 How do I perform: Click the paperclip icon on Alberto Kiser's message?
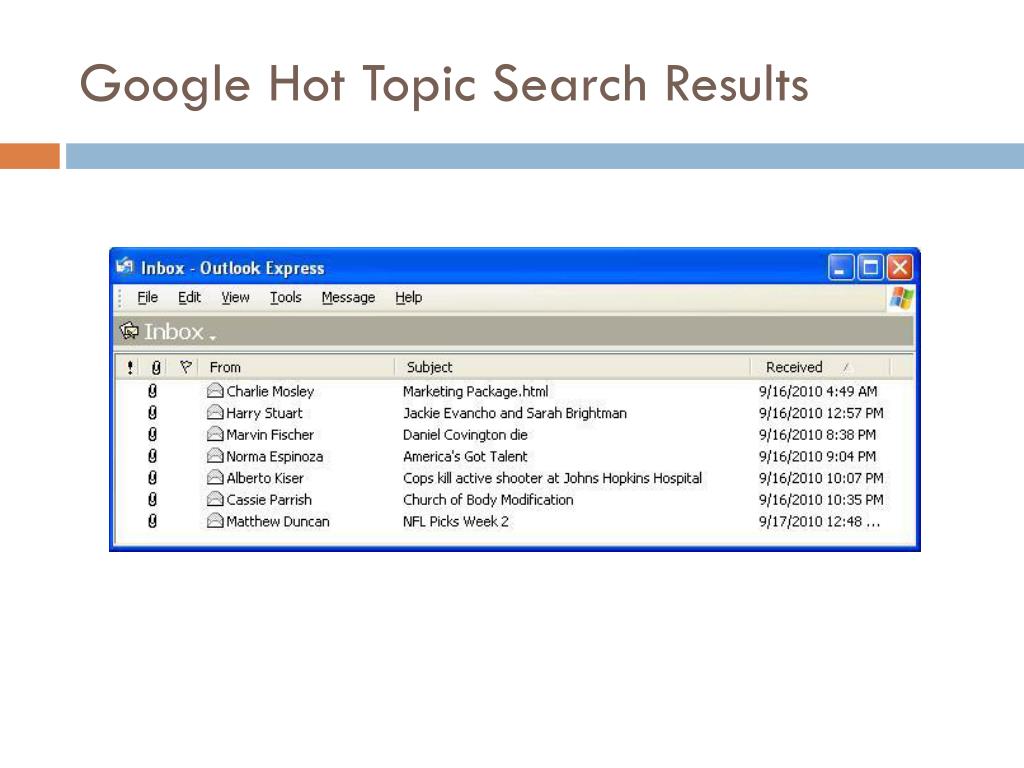[152, 477]
